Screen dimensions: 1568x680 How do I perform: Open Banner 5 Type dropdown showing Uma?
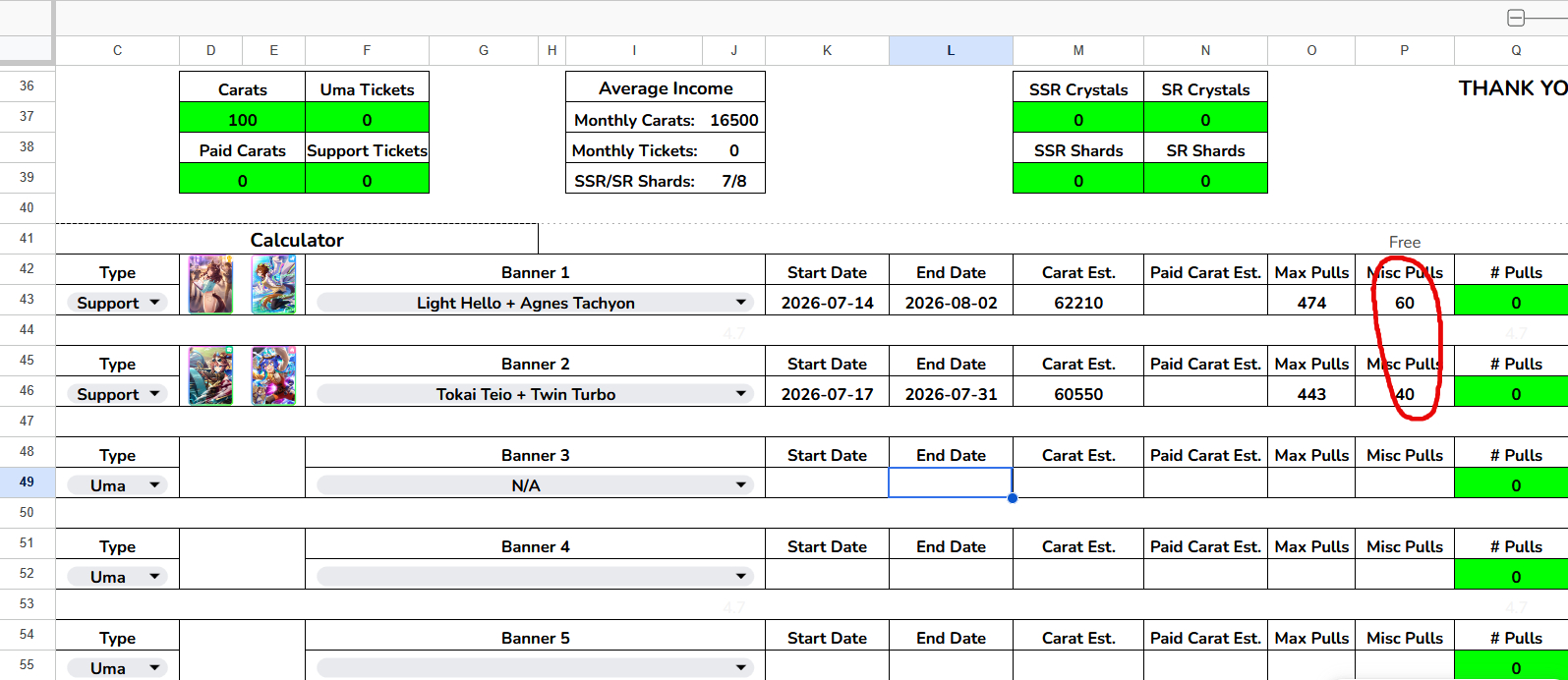click(x=117, y=668)
